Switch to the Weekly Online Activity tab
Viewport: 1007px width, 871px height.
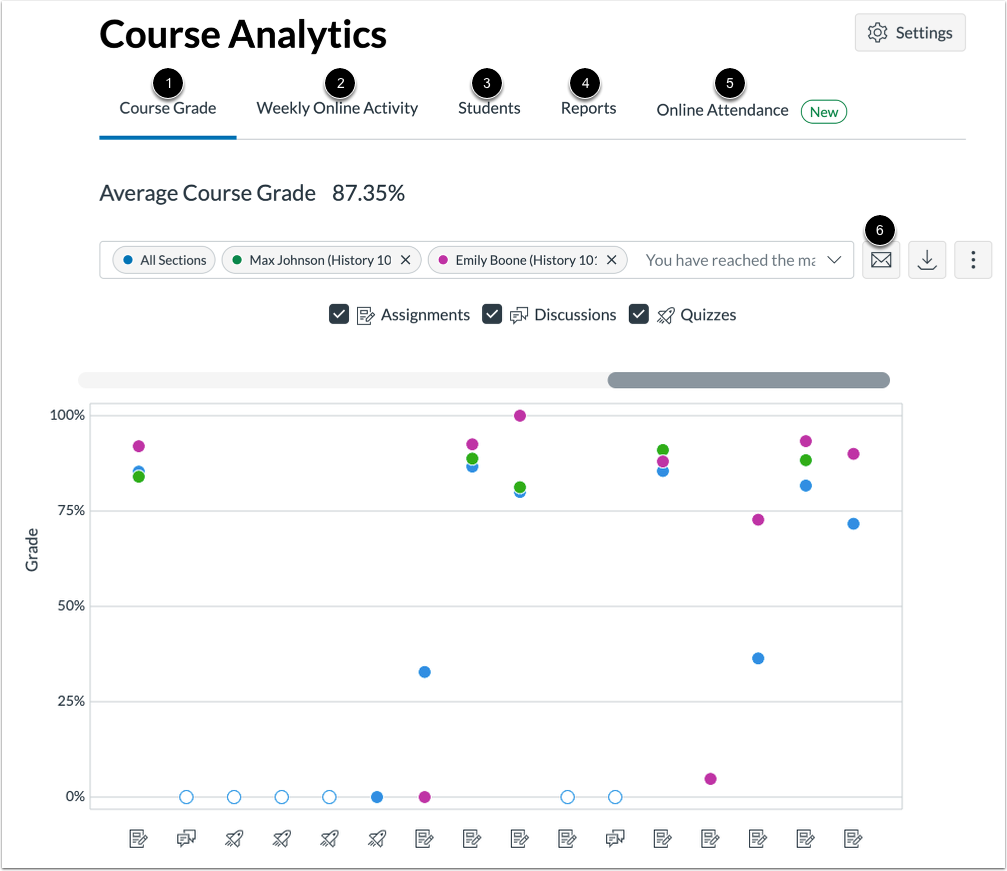click(336, 107)
